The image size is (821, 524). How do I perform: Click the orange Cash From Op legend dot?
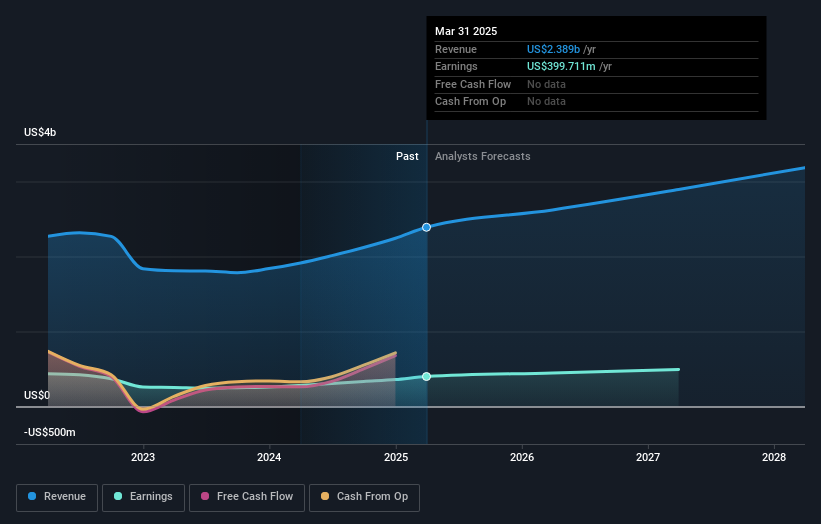click(x=325, y=496)
